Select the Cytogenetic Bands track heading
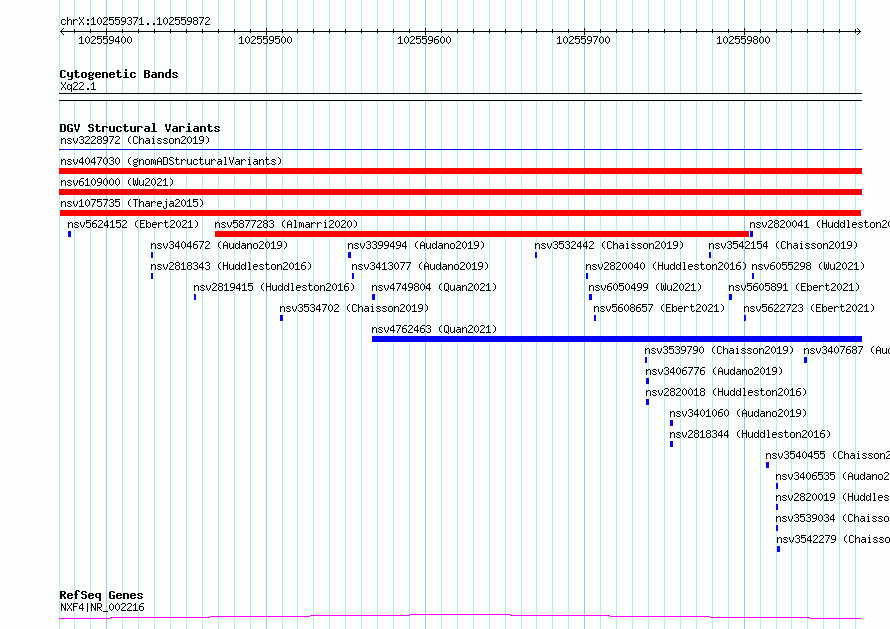 [x=119, y=74]
